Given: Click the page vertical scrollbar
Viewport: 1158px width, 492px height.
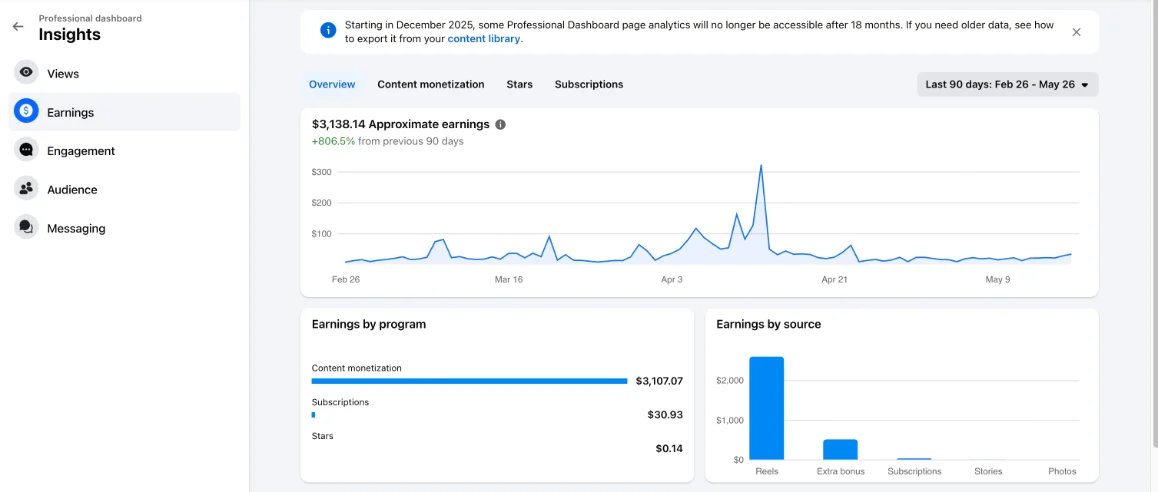Looking at the screenshot, I should pos(1154,222).
